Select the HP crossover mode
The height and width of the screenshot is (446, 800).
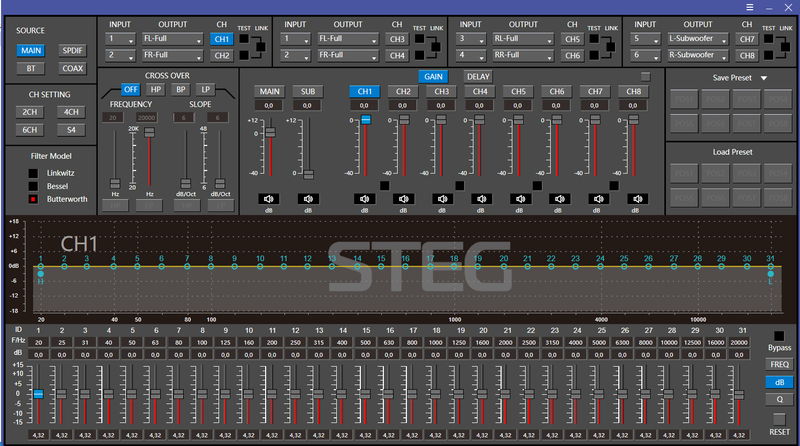(x=156, y=89)
